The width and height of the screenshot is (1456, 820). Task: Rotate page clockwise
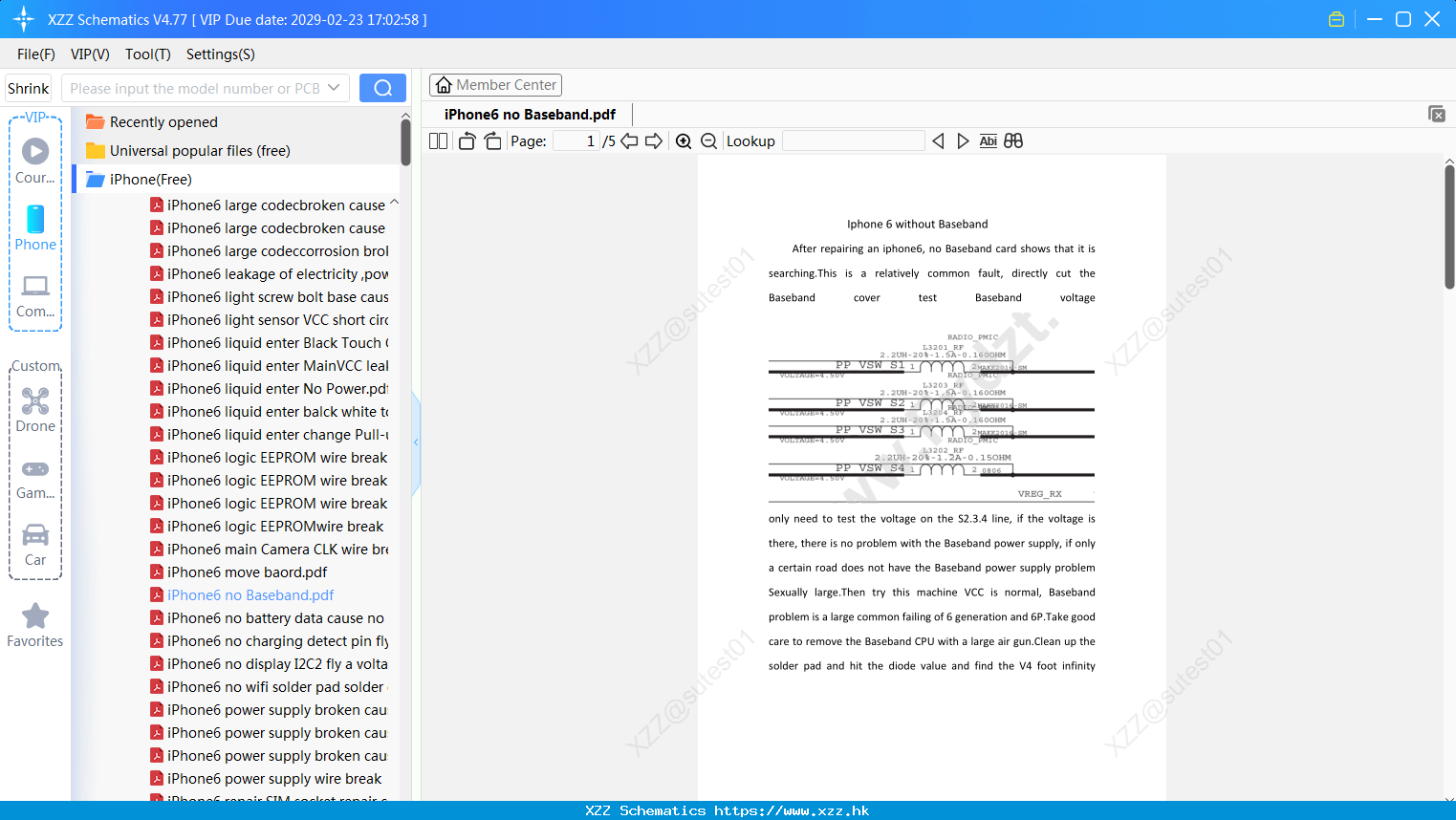[492, 141]
